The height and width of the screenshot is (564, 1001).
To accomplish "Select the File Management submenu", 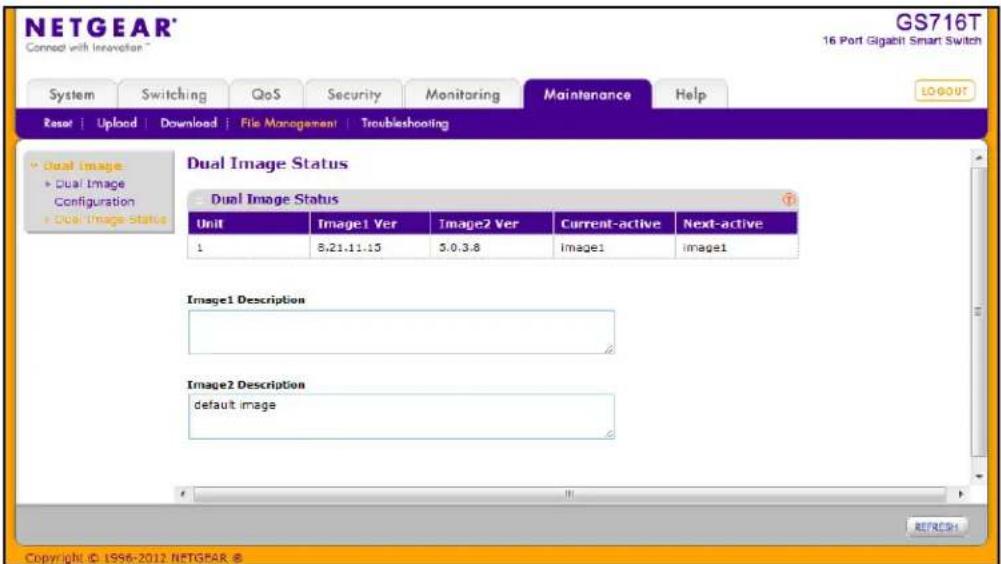I will pos(289,123).
